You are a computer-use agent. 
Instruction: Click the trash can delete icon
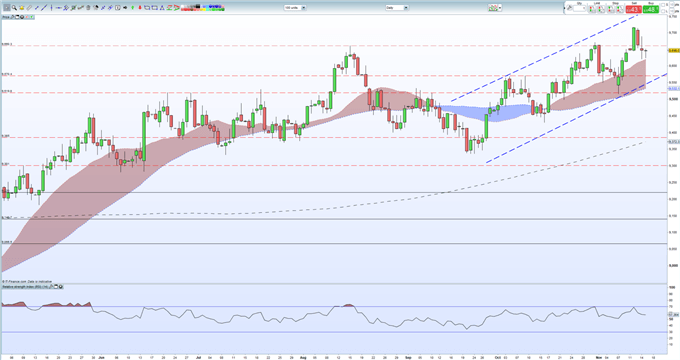(x=88, y=7)
